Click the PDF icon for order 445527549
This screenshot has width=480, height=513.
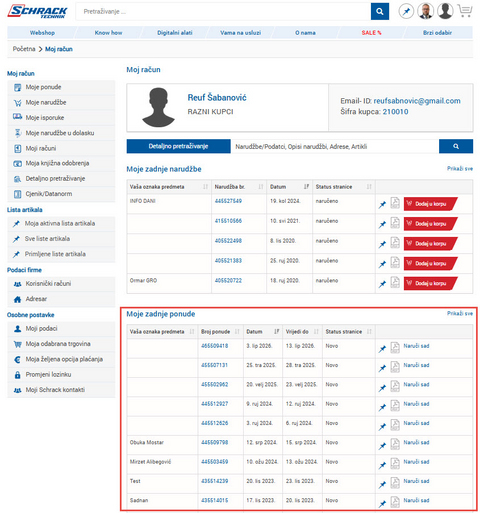point(395,203)
